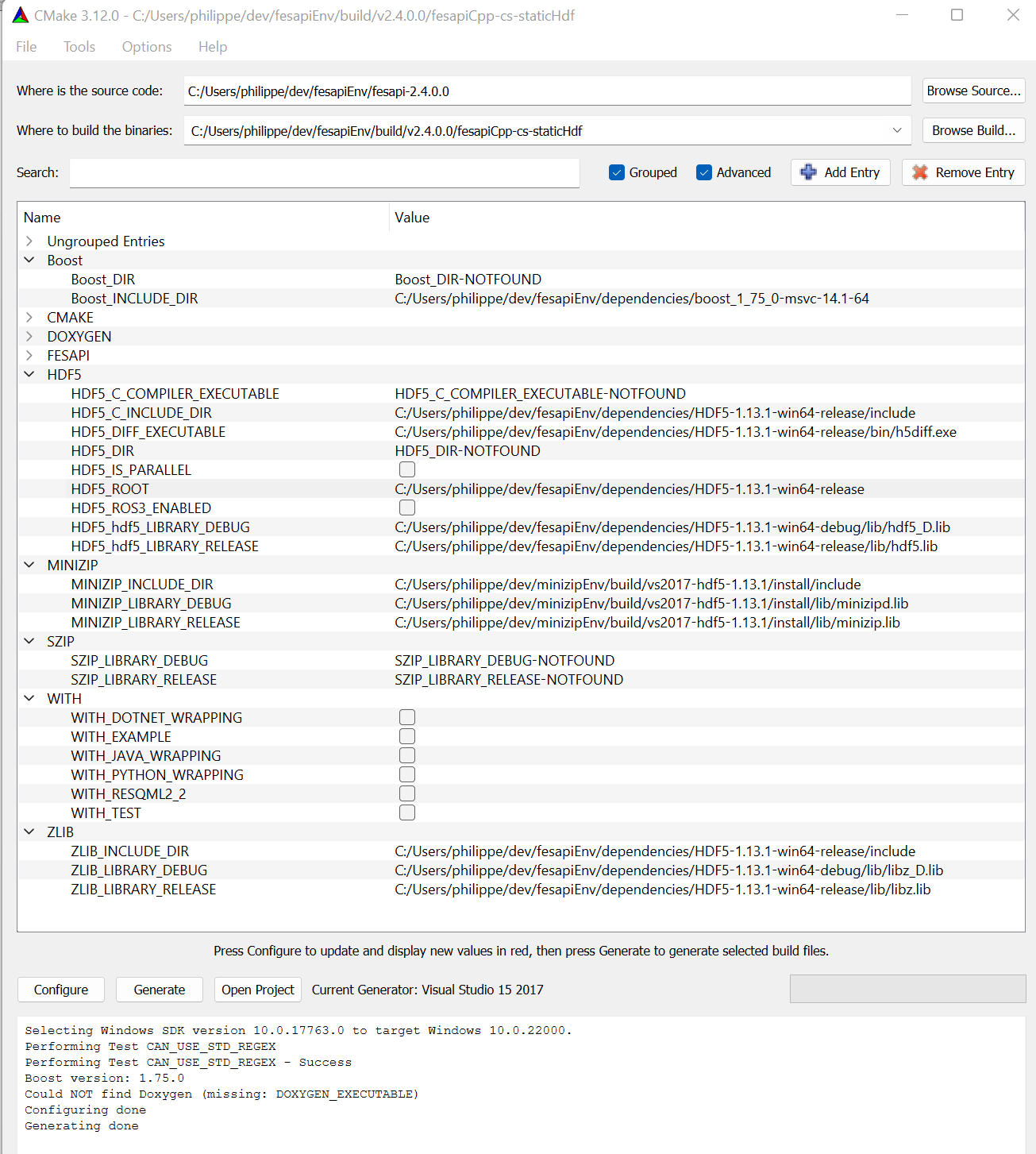Enable WITH_JAVA_WRAPPING checkbox
The width and height of the screenshot is (1036, 1154).
pos(407,755)
